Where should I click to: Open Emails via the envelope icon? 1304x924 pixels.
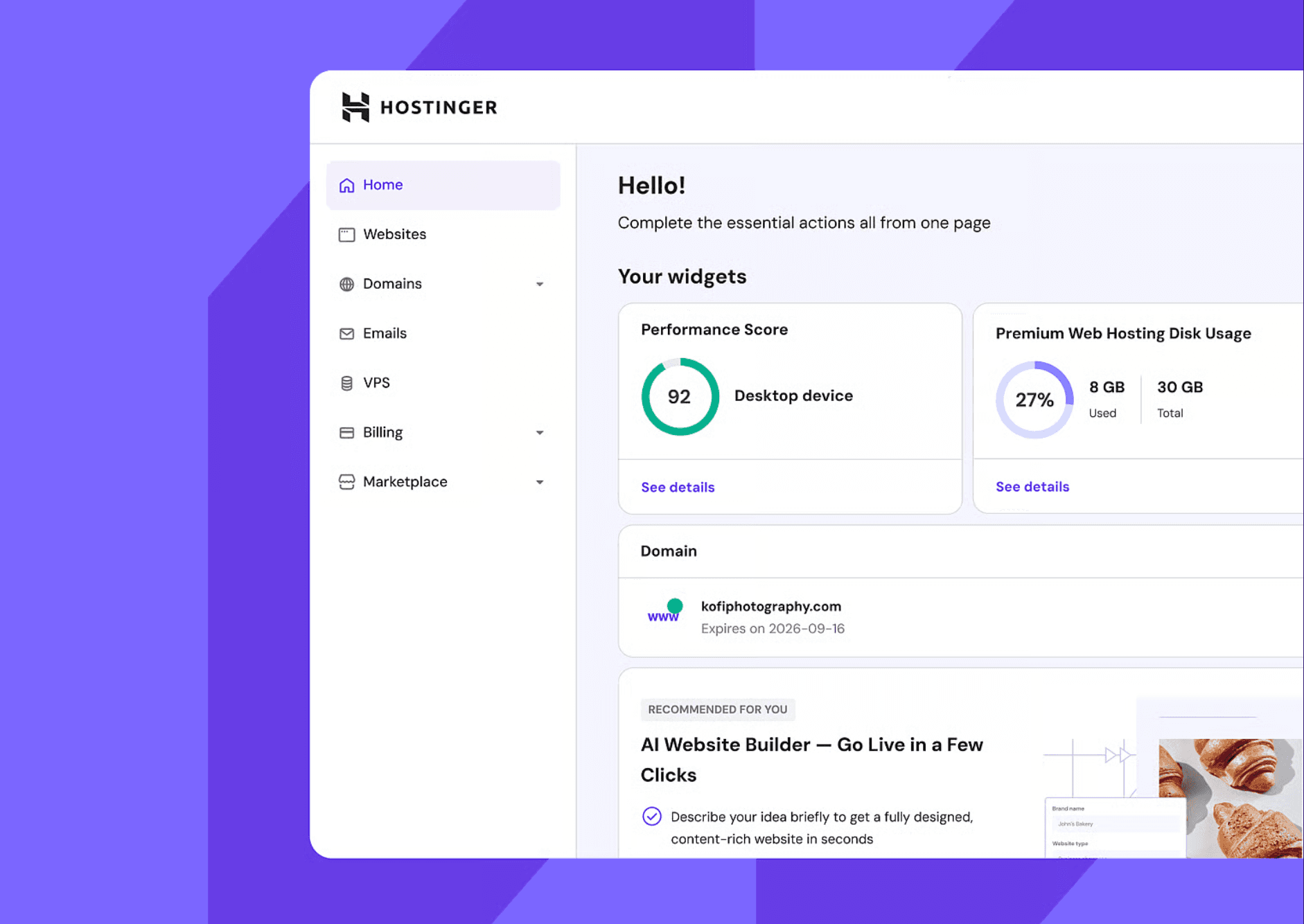click(346, 333)
